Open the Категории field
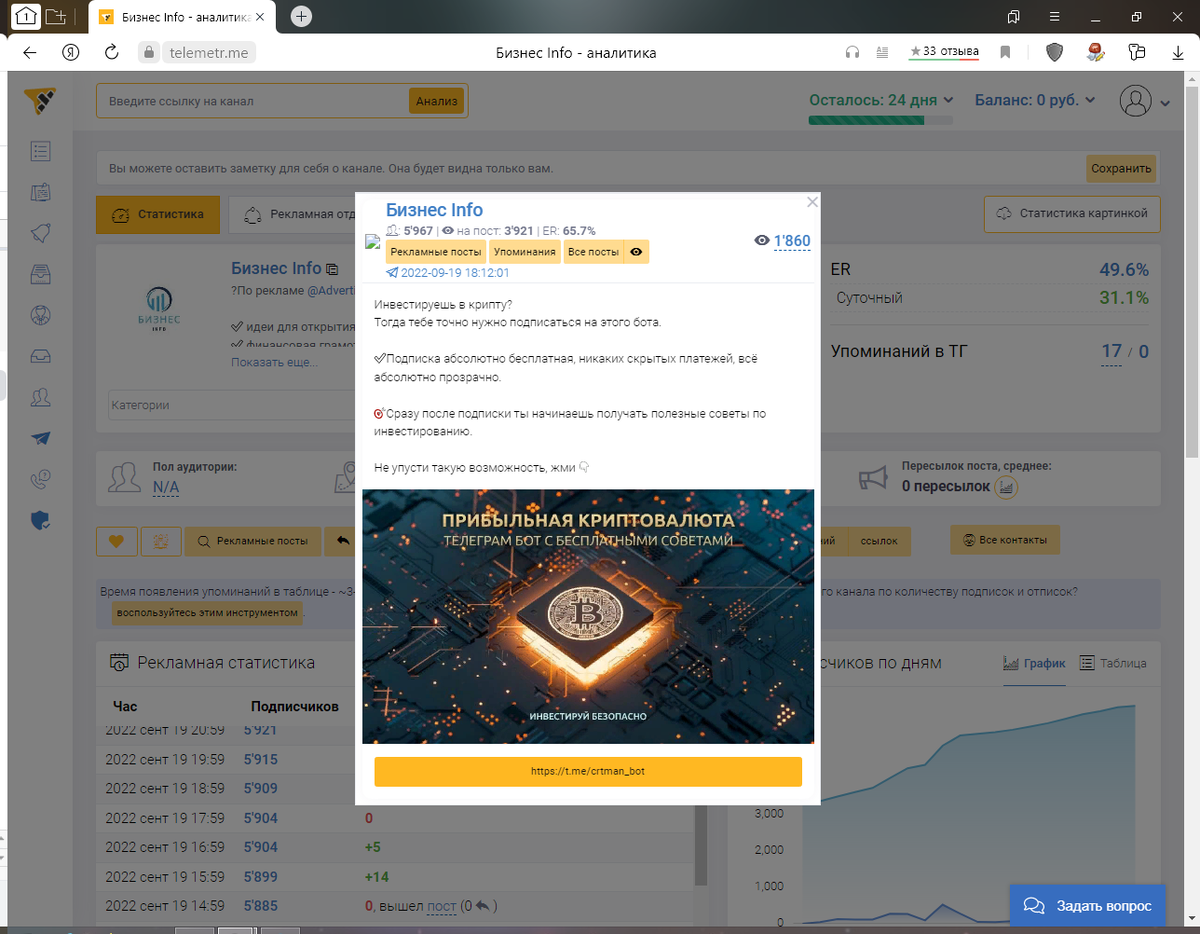Image resolution: width=1200 pixels, height=934 pixels. [x=230, y=405]
